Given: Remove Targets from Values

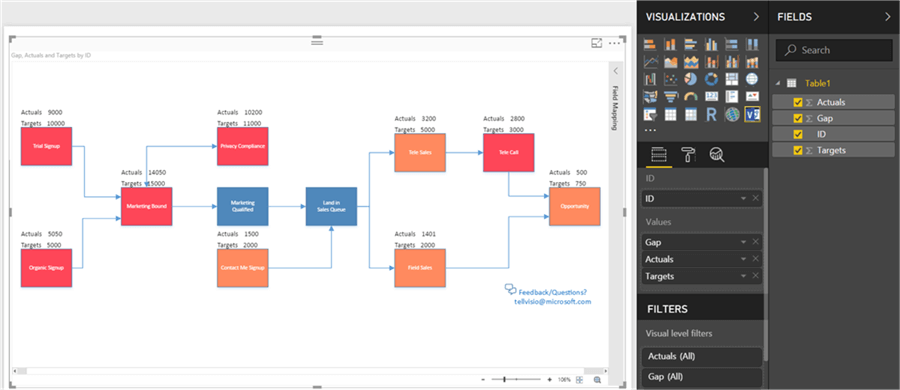Looking at the screenshot, I should click(755, 276).
